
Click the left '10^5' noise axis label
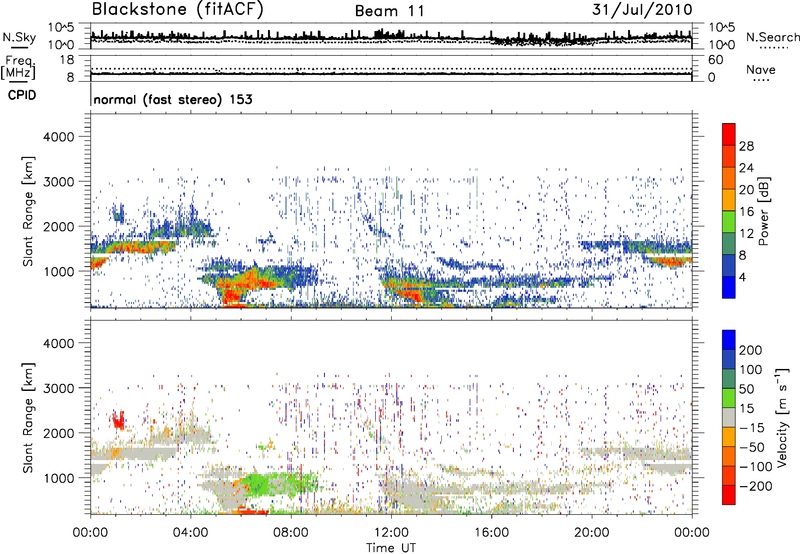(61, 27)
